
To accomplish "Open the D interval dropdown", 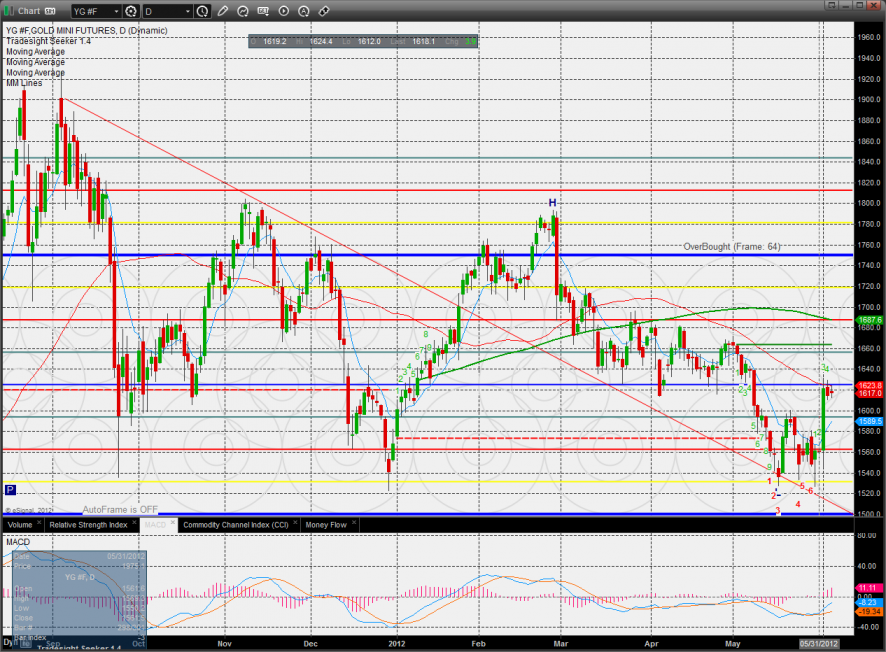I will (x=166, y=11).
